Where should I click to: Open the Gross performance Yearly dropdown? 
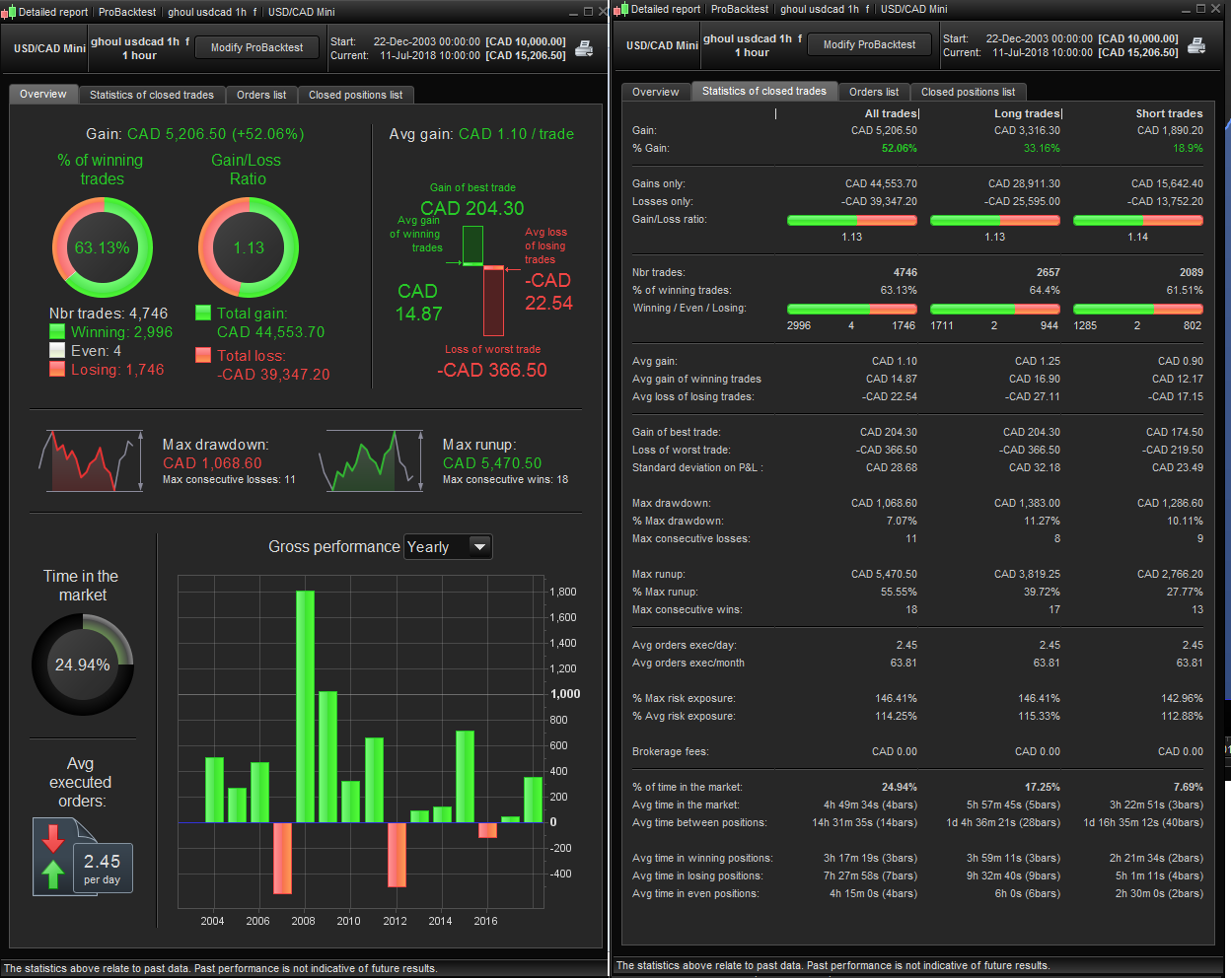click(448, 547)
